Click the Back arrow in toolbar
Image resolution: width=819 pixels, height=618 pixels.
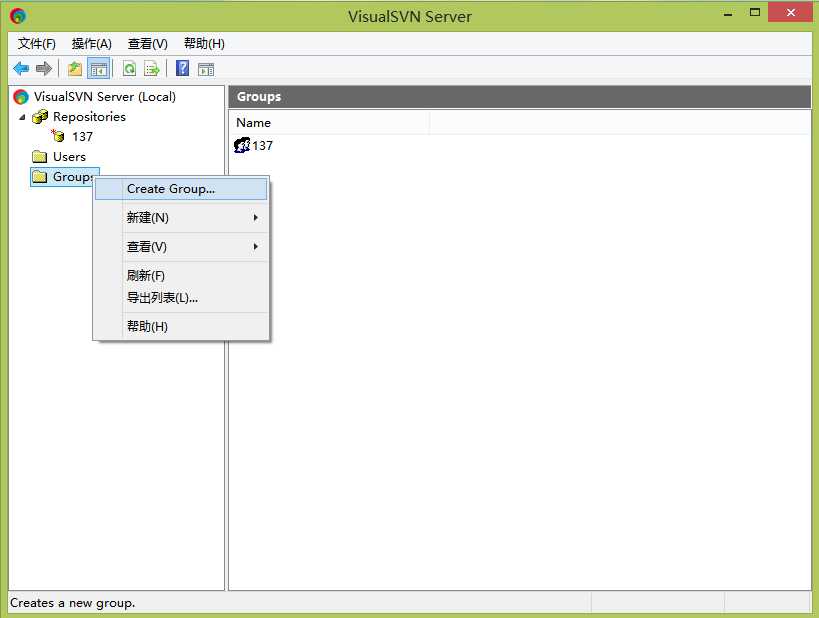pos(21,68)
